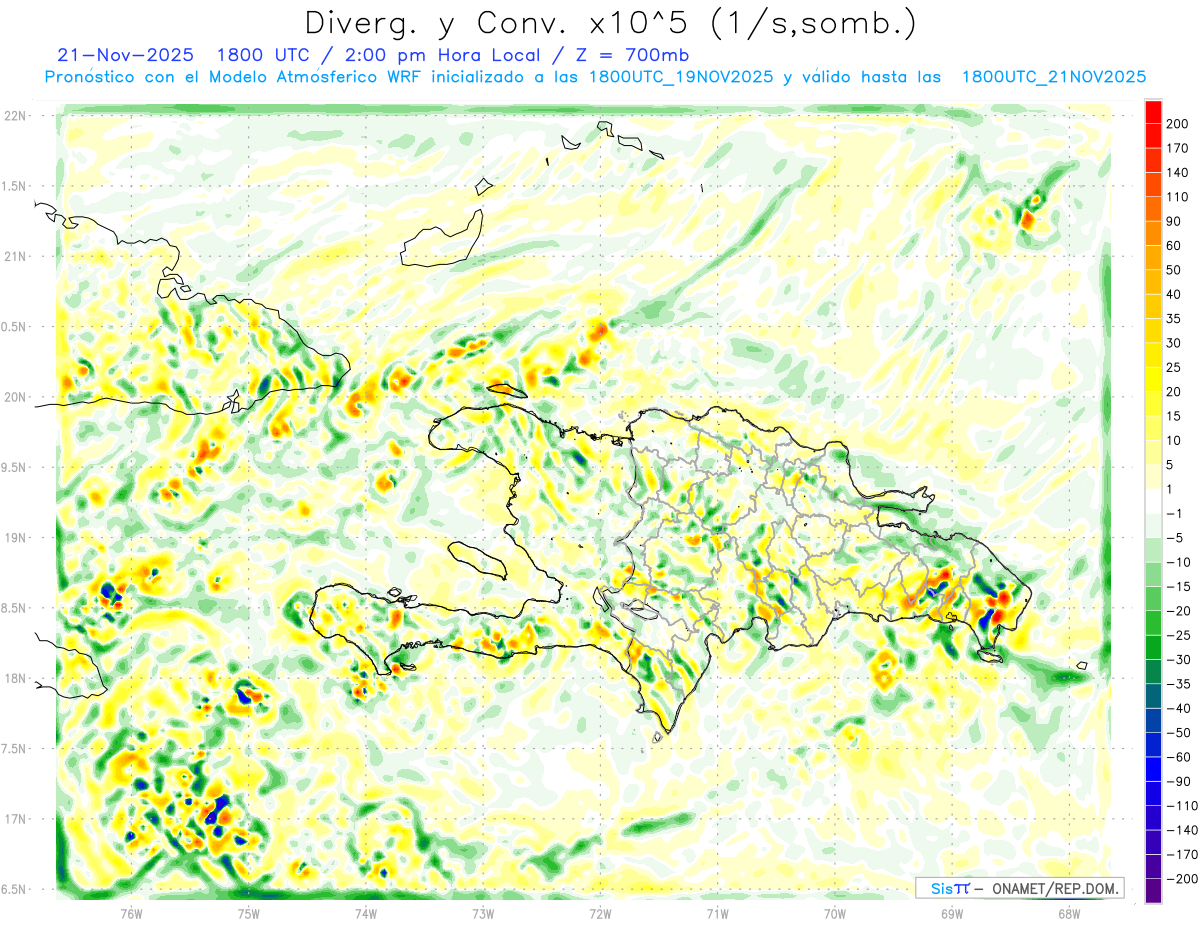1200x927 pixels.
Task: Click the "22N" latitude label
Action: coord(14,116)
